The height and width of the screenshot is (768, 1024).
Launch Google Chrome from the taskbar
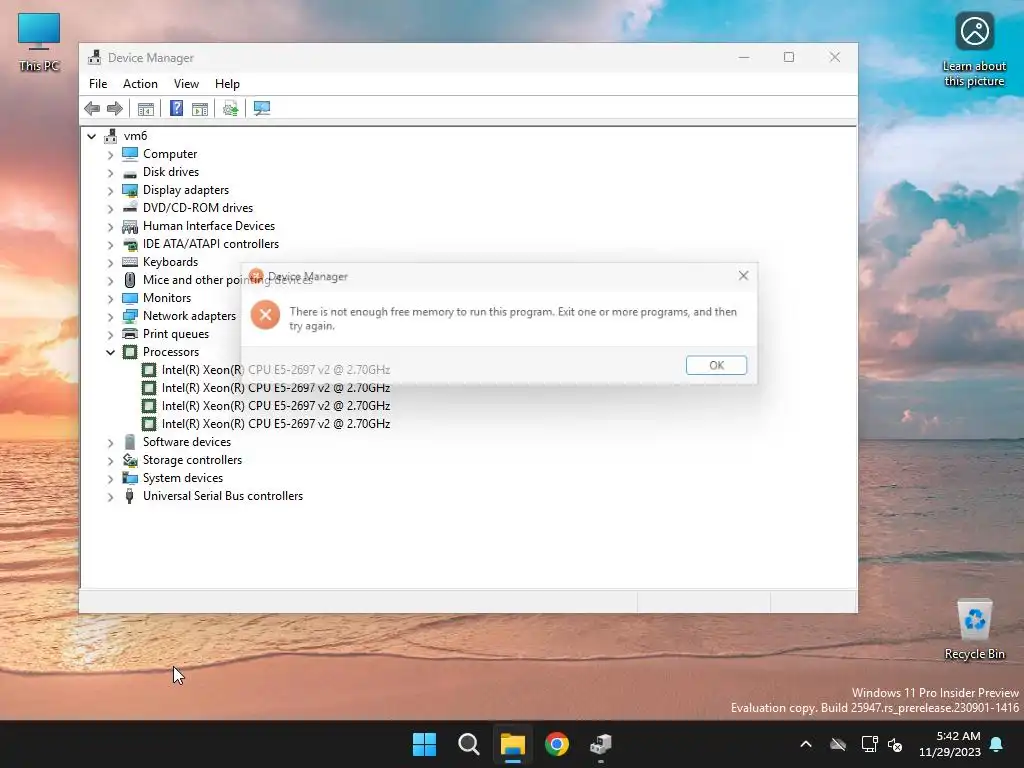click(557, 744)
